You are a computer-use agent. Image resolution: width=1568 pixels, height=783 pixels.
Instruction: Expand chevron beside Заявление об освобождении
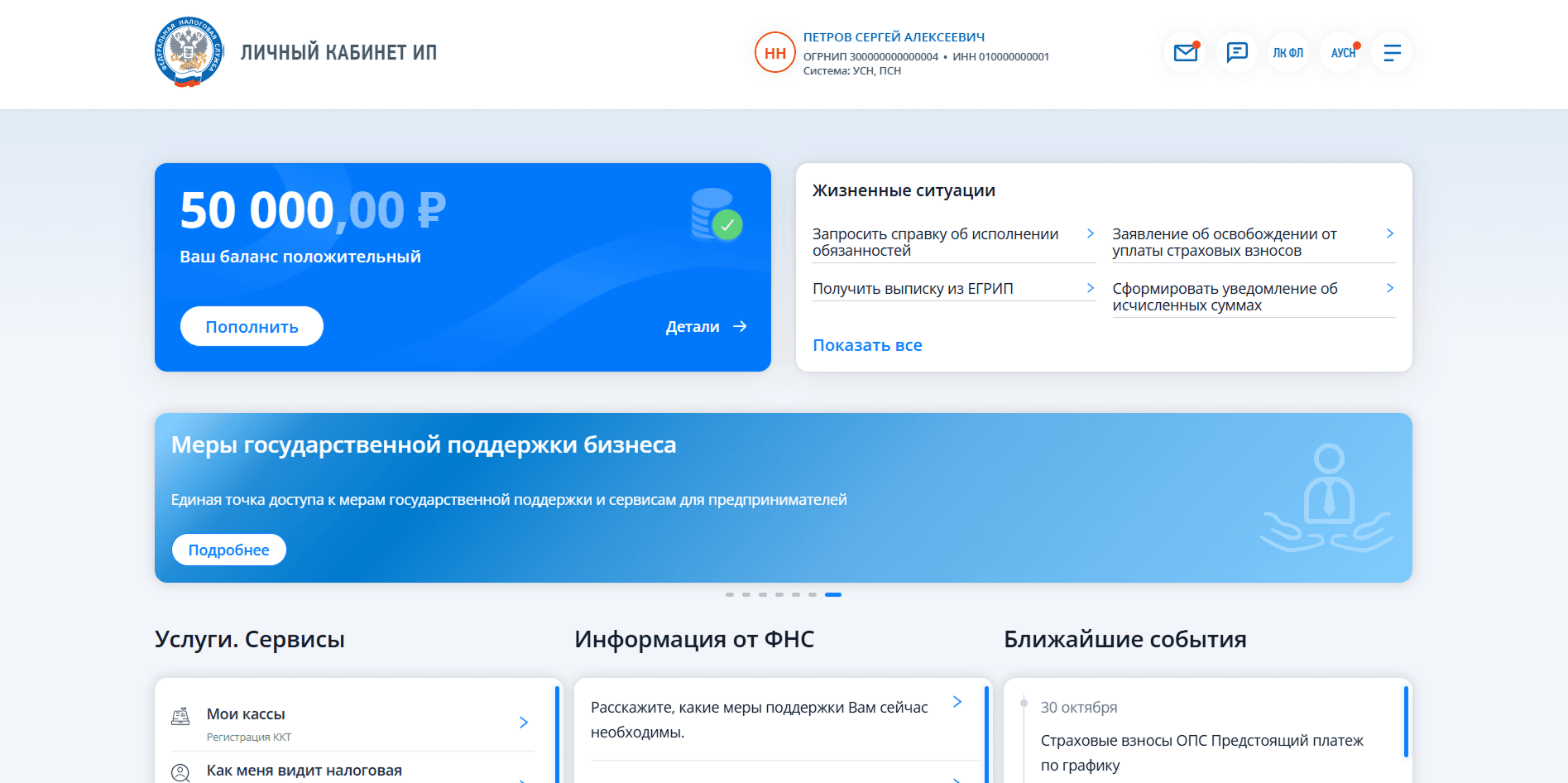[1390, 233]
